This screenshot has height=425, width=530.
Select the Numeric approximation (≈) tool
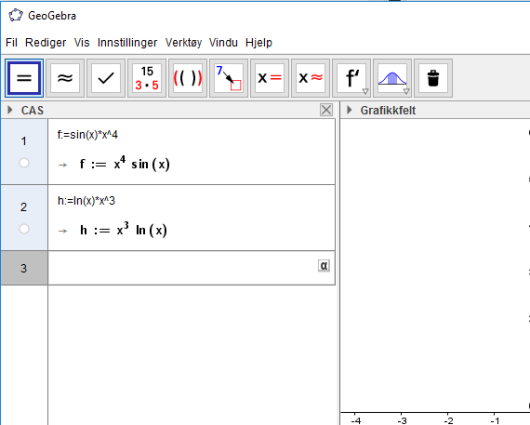65,78
